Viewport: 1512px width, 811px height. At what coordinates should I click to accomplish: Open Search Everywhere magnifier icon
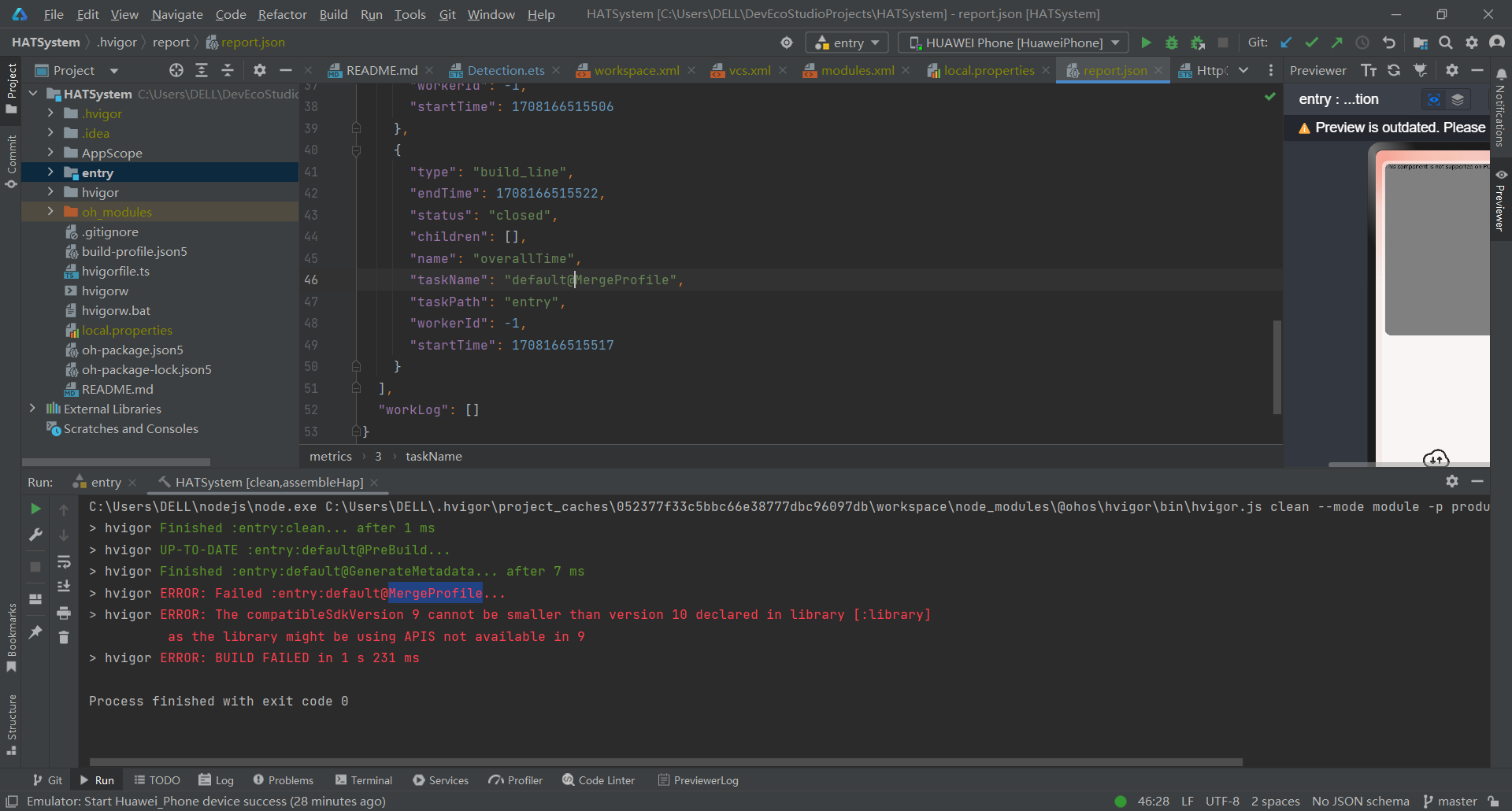[x=1446, y=43]
